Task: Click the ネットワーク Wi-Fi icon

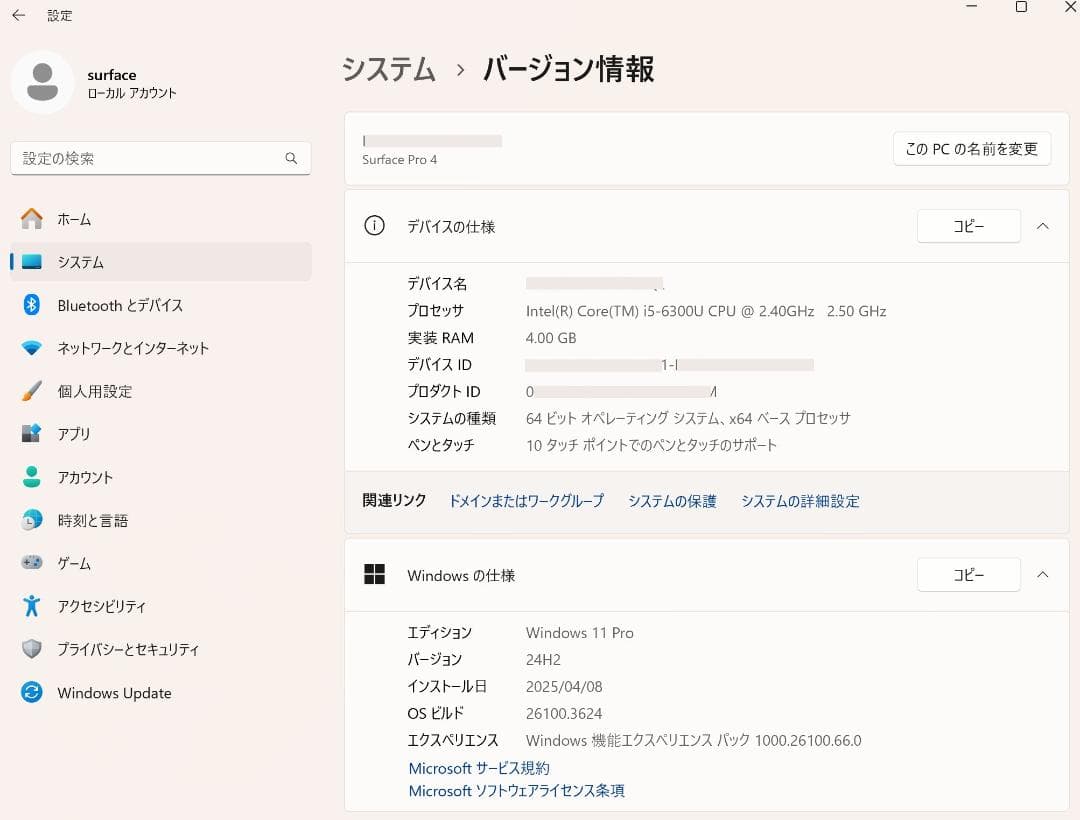Action: (x=32, y=348)
